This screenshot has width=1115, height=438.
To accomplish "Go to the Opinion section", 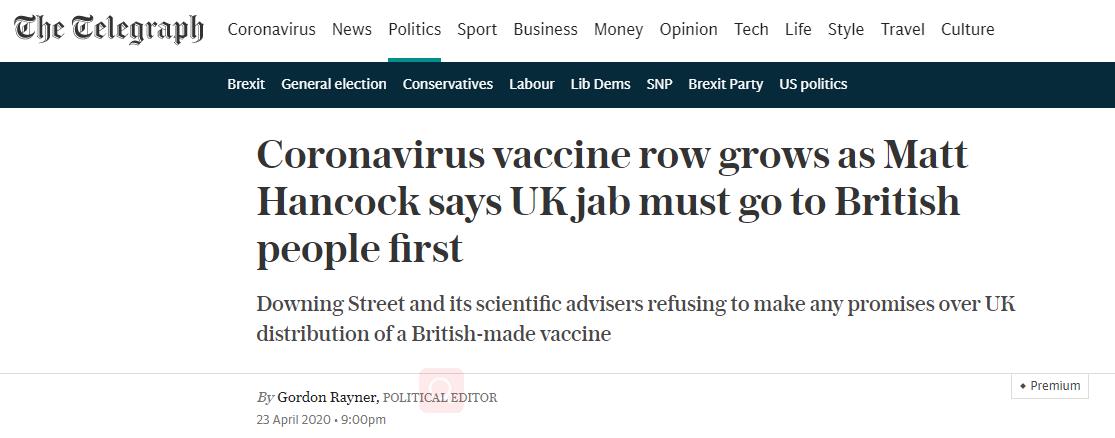I will click(688, 29).
